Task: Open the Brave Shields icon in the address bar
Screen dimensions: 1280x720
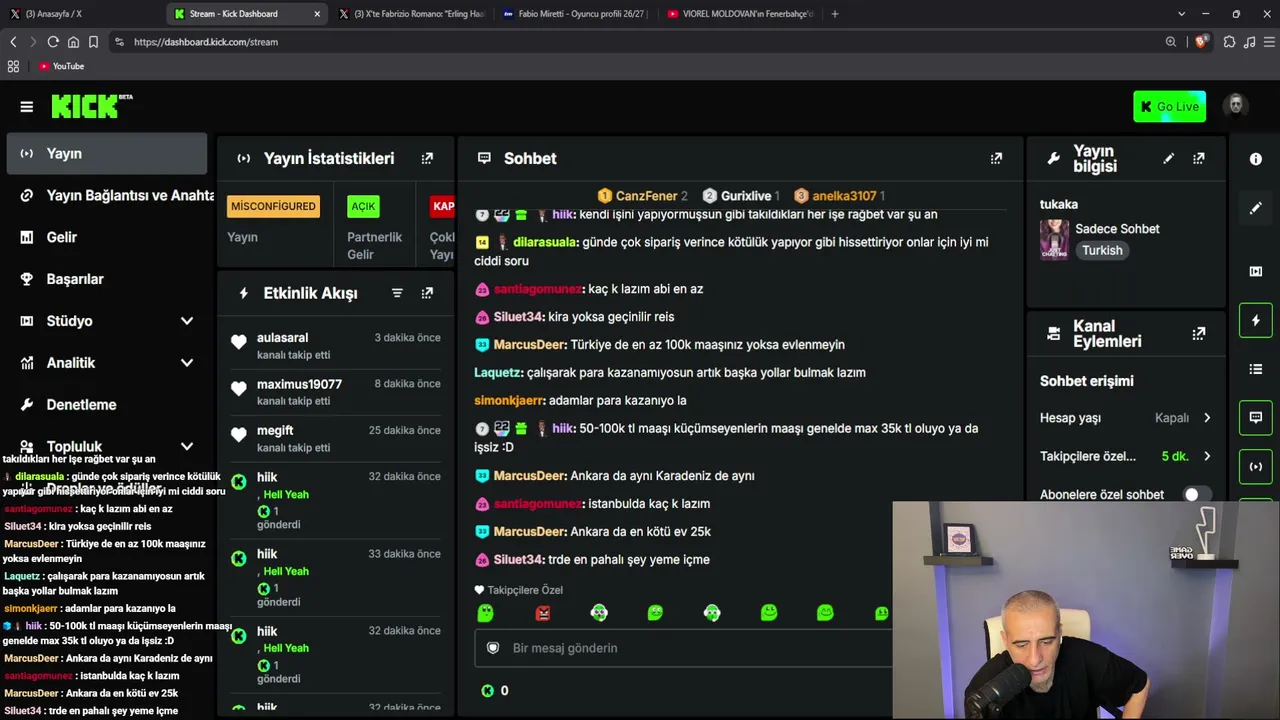Action: pos(1201,42)
